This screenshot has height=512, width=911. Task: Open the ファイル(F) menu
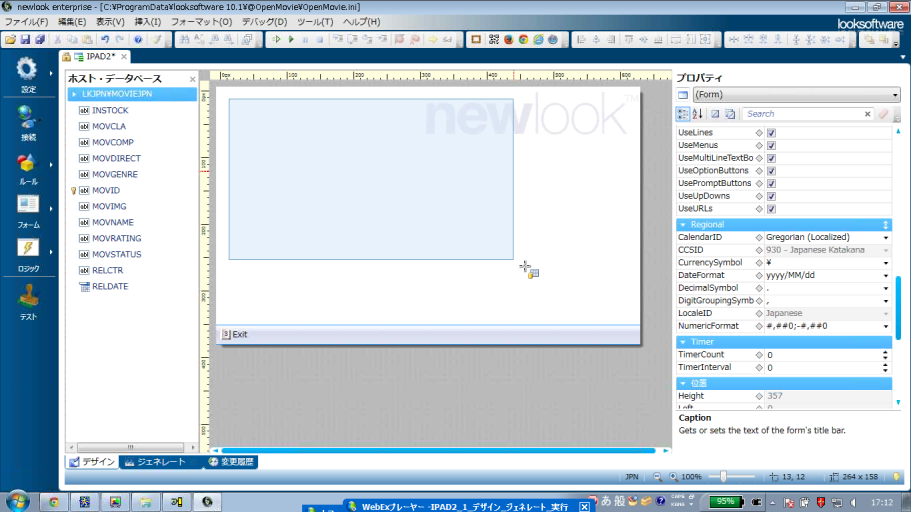click(x=26, y=22)
